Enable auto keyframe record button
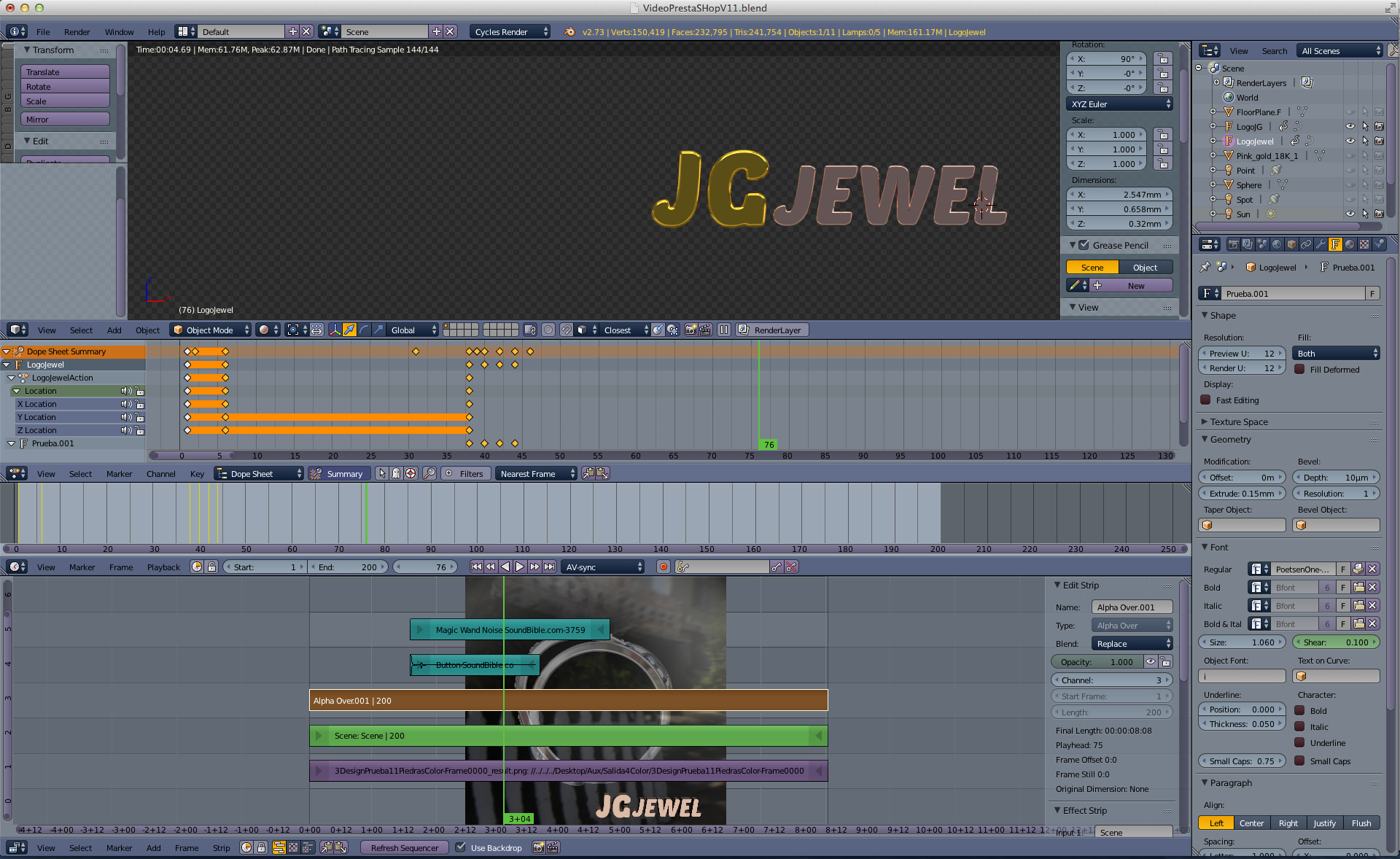 click(663, 567)
